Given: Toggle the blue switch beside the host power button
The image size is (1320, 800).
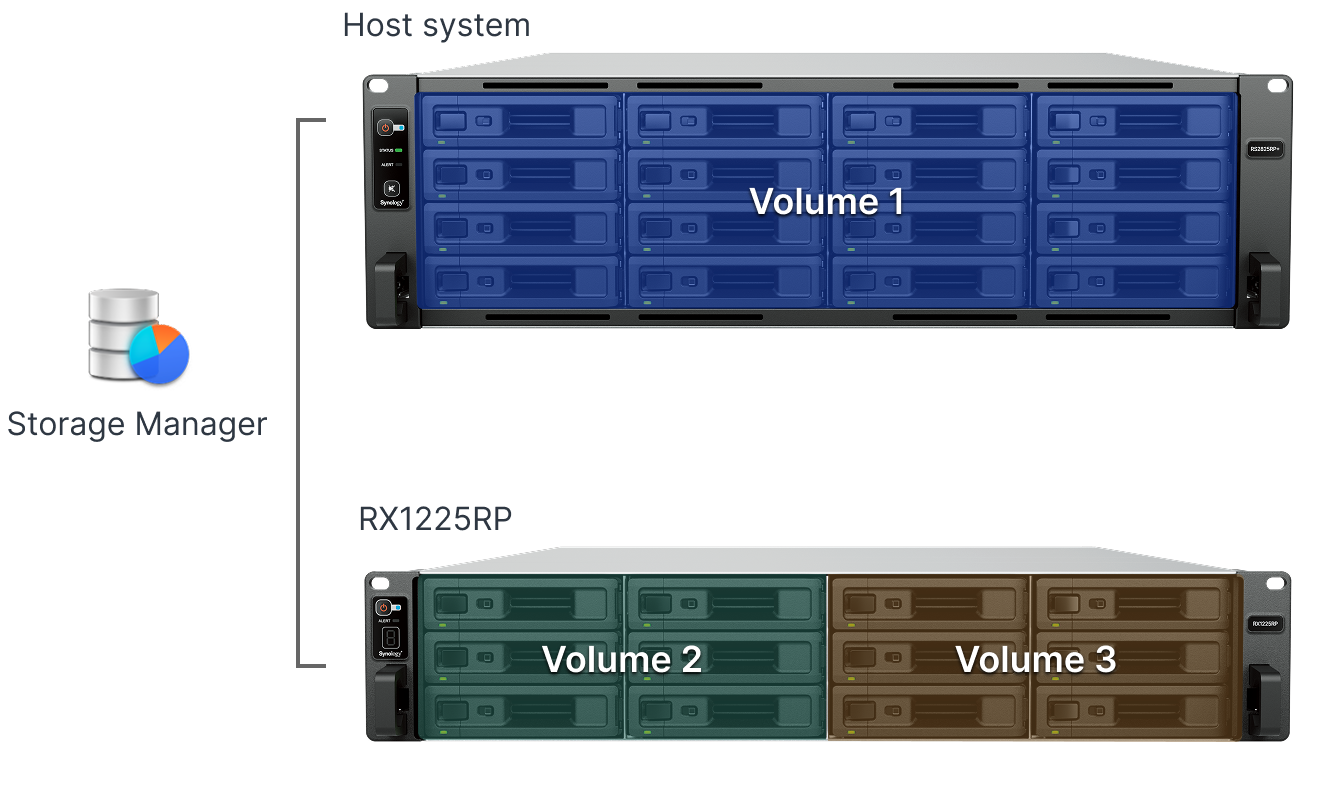Looking at the screenshot, I should click(401, 127).
